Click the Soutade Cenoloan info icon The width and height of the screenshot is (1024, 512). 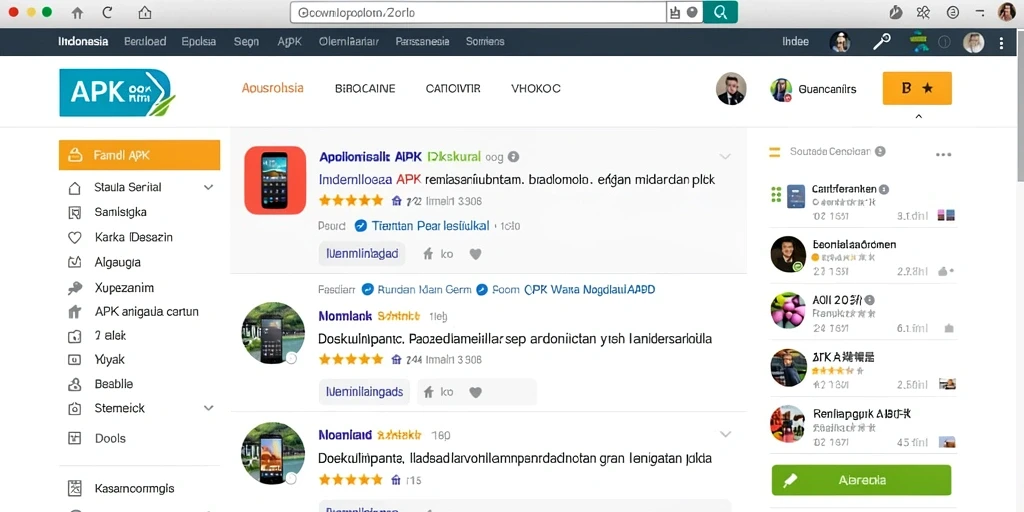[880, 152]
